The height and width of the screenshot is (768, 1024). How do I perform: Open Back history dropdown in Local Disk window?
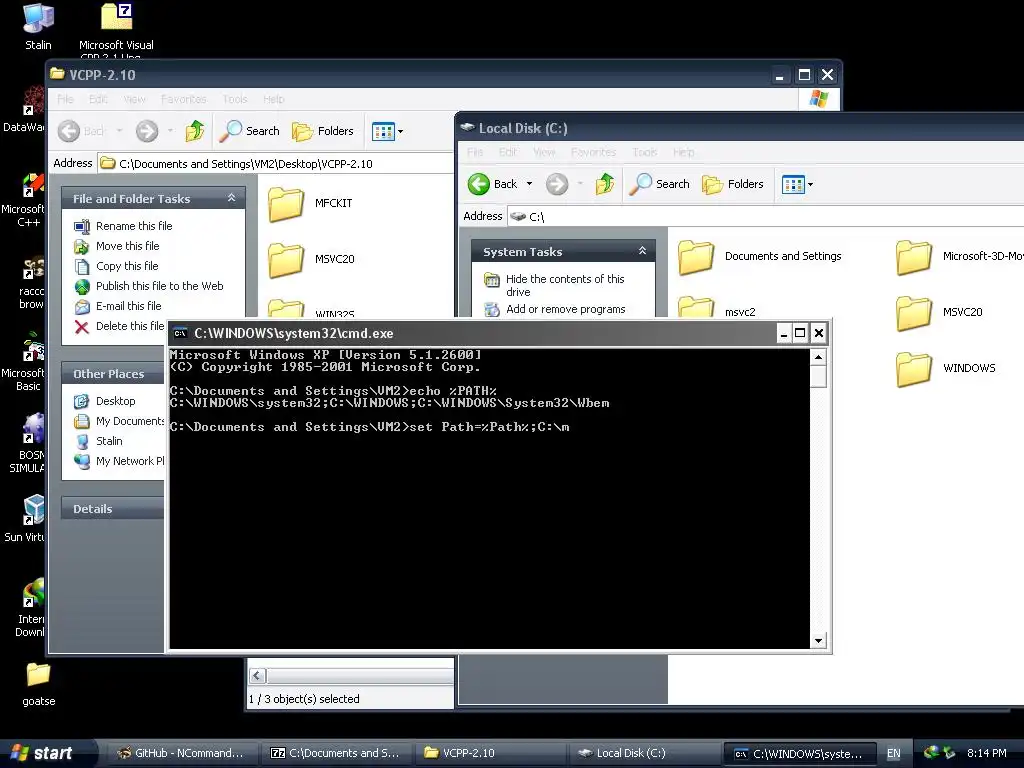[530, 184]
